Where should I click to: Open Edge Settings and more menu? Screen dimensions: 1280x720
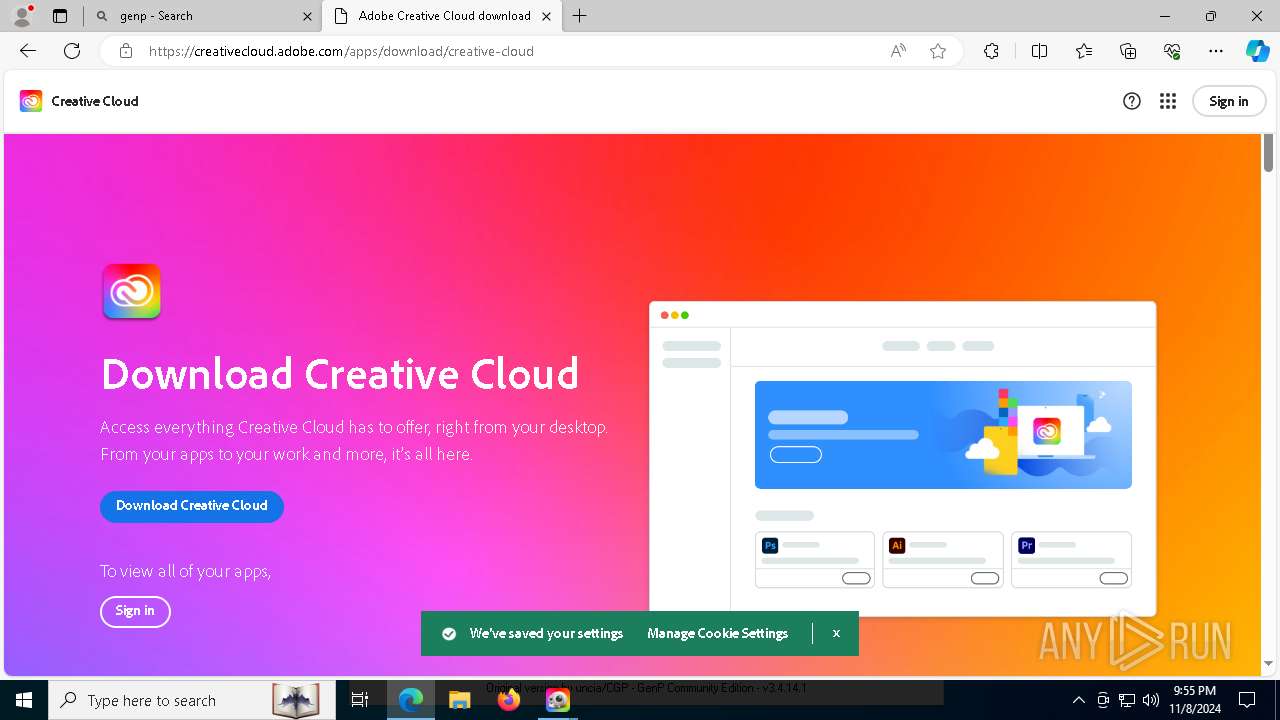pos(1216,51)
